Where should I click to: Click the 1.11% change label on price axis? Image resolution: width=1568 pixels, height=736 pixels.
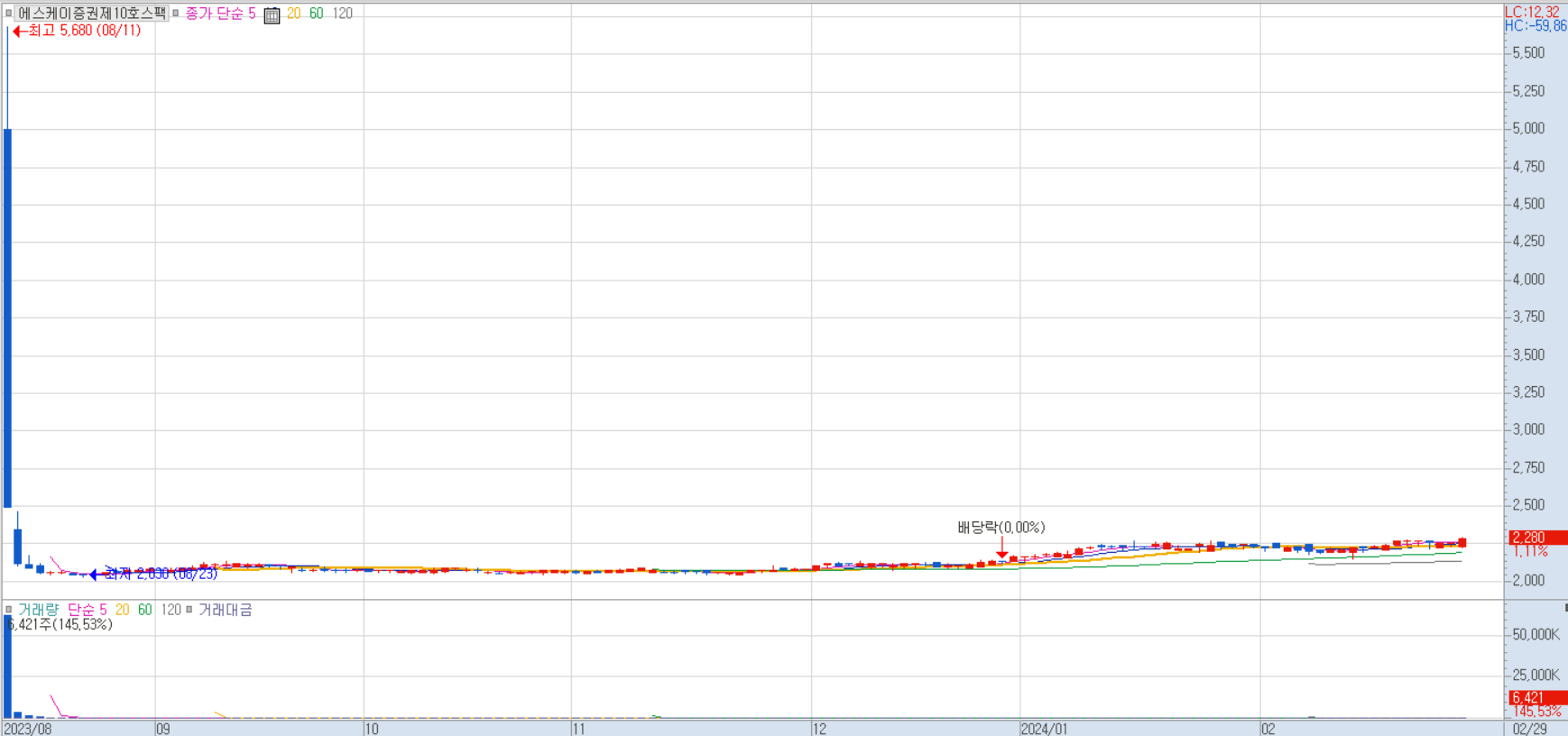[x=1530, y=551]
